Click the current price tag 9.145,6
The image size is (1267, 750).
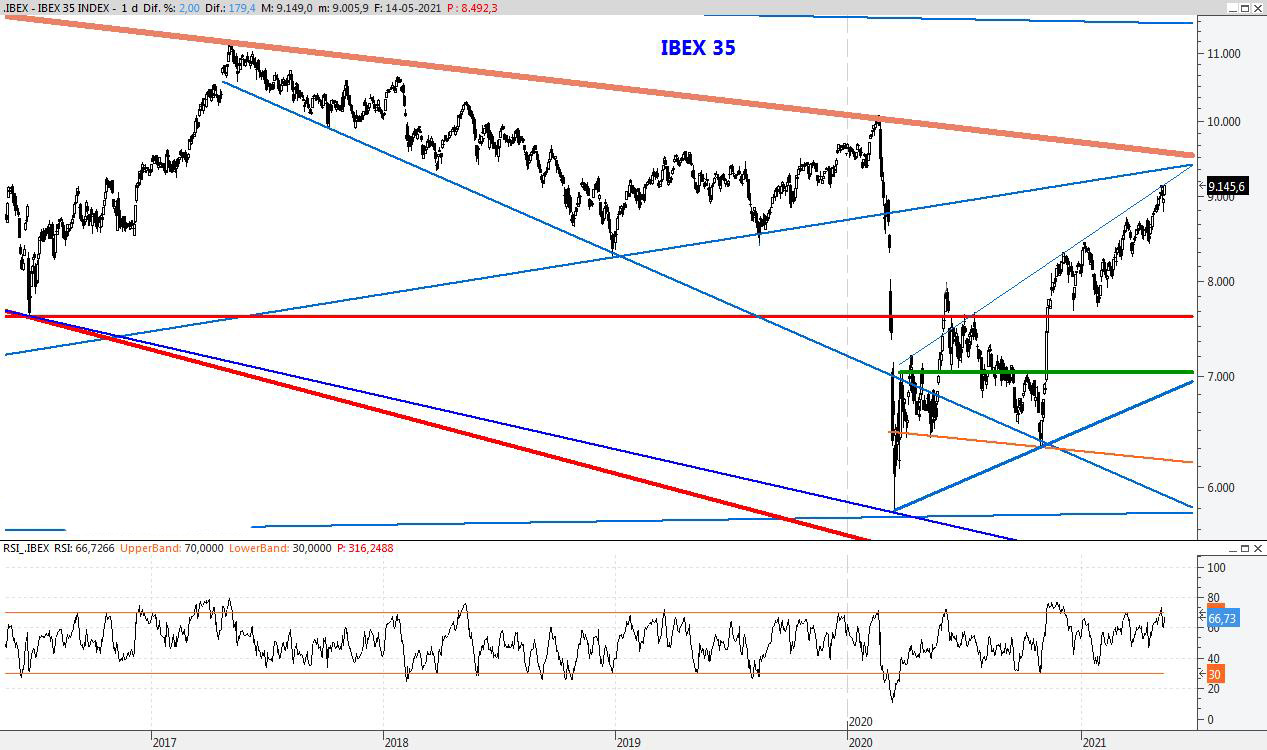click(x=1232, y=186)
